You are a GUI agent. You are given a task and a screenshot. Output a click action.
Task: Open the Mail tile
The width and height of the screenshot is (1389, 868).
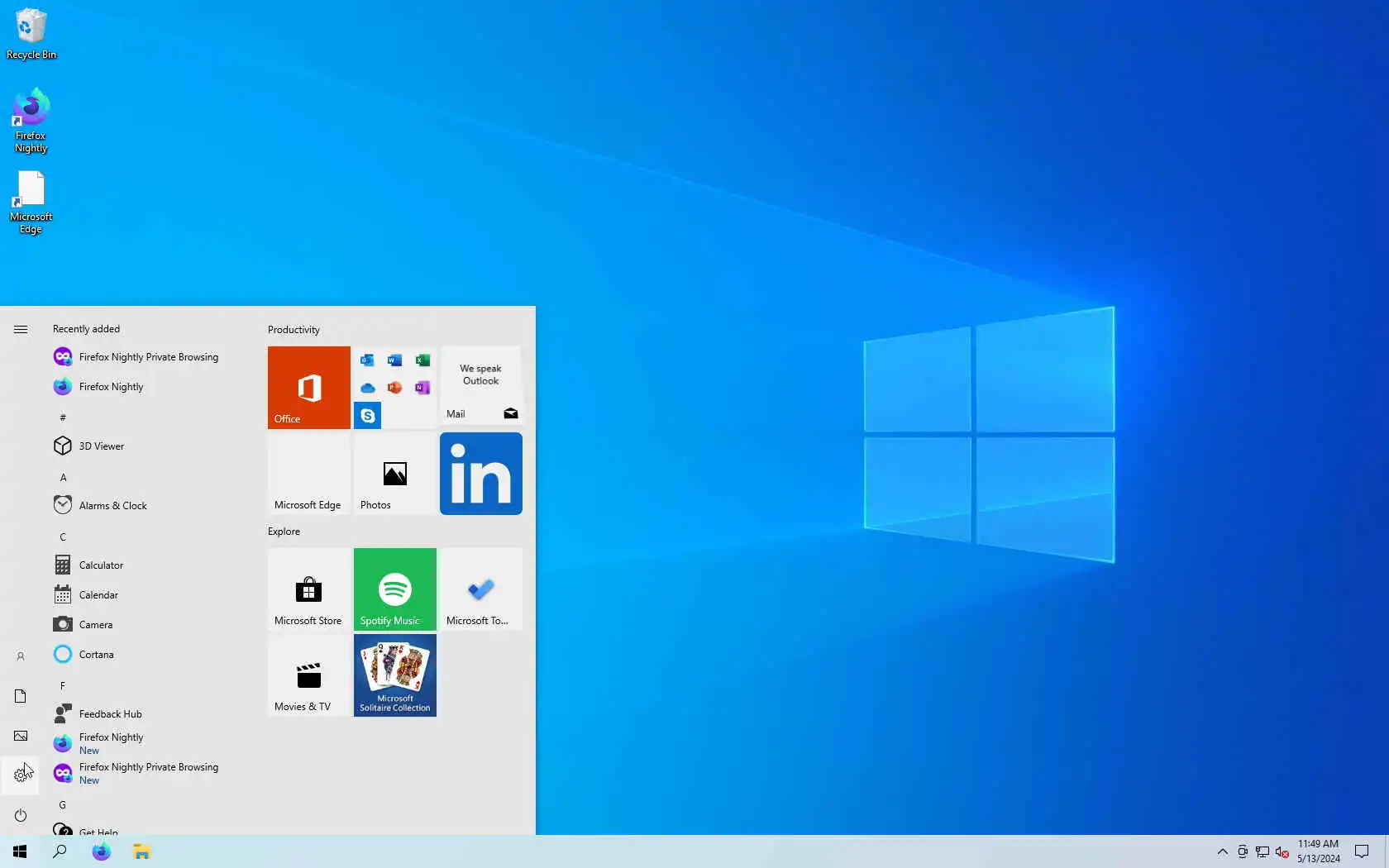click(481, 388)
